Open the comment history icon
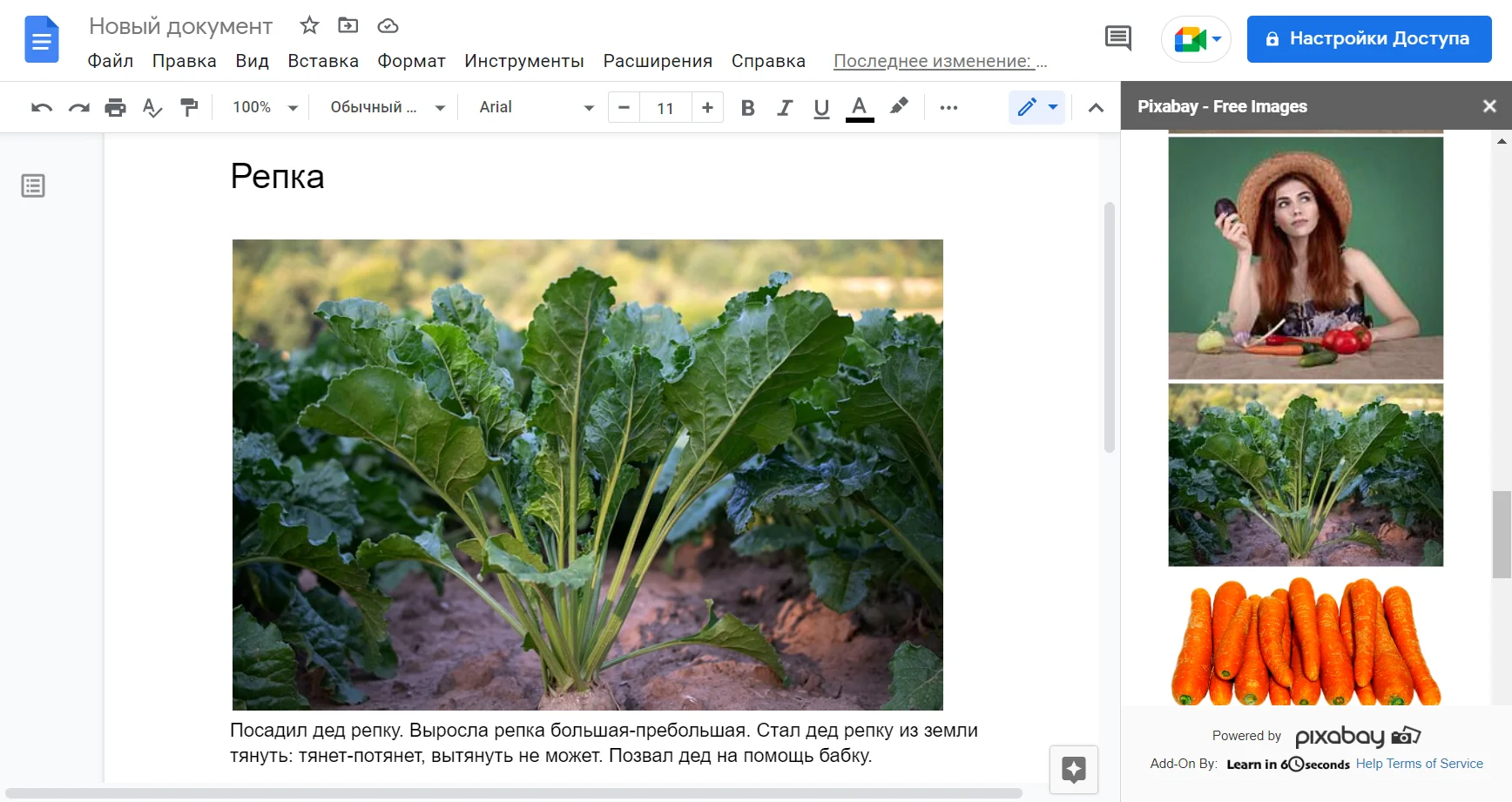The image size is (1512, 802). point(1117,38)
